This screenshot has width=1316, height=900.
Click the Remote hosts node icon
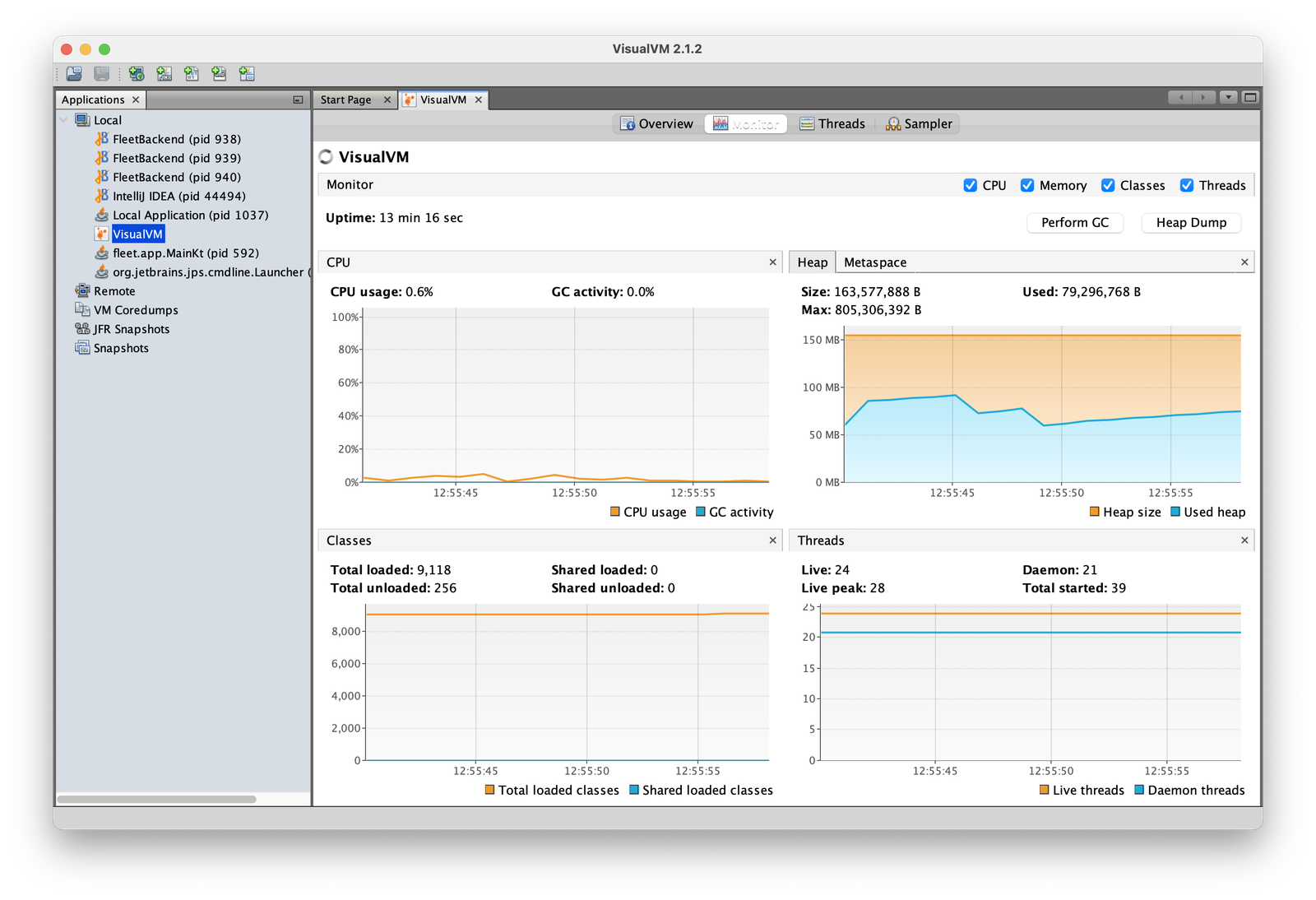coord(82,290)
